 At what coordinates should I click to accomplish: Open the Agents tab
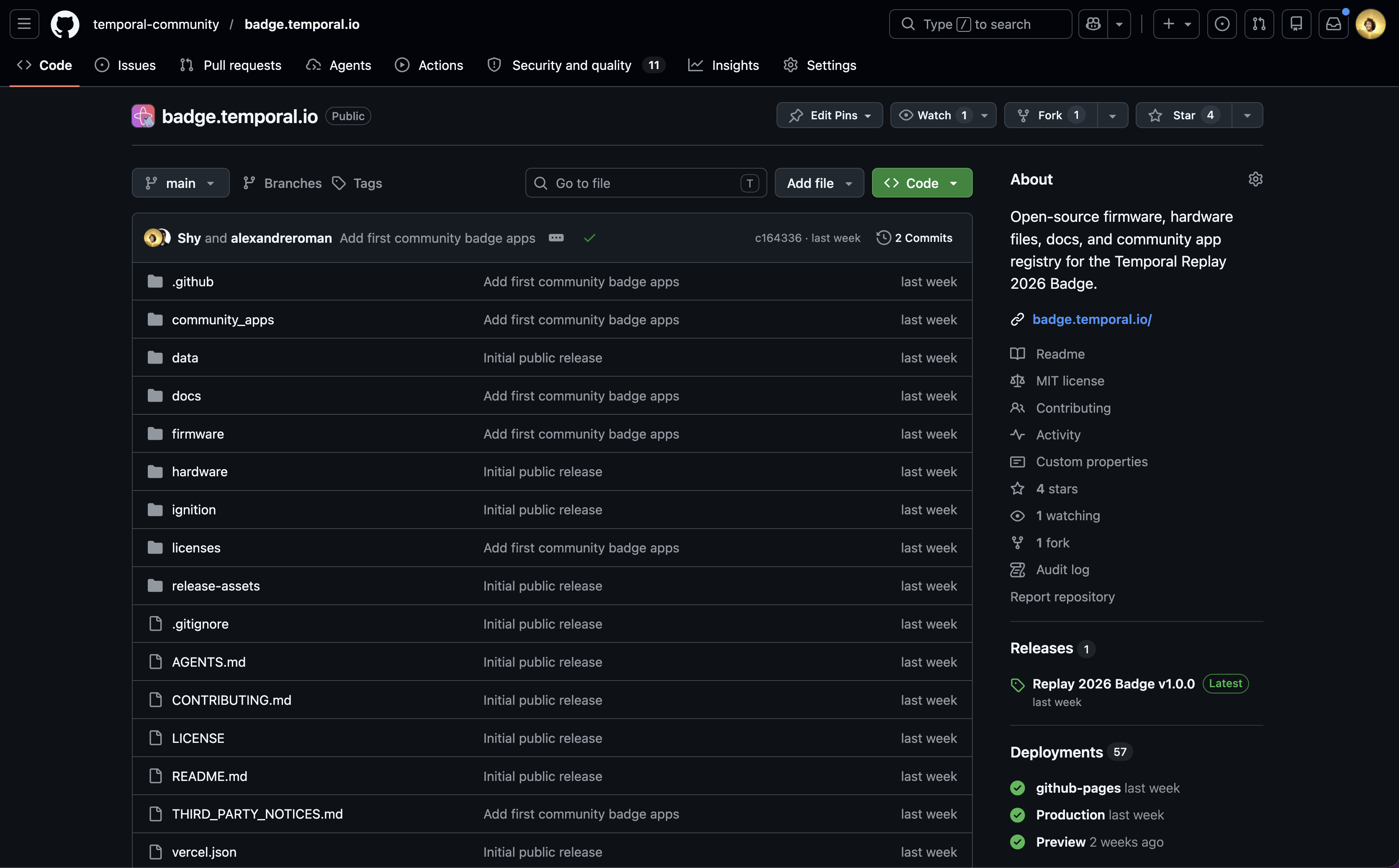339,65
